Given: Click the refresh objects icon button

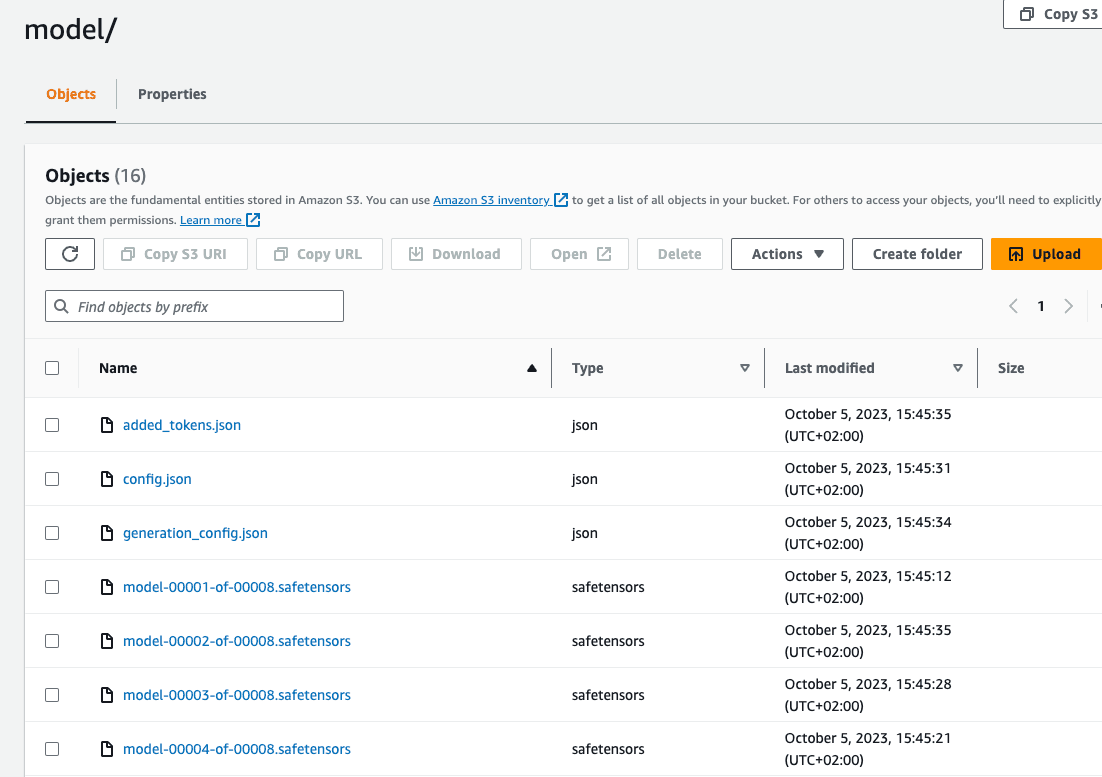Looking at the screenshot, I should (x=70, y=254).
